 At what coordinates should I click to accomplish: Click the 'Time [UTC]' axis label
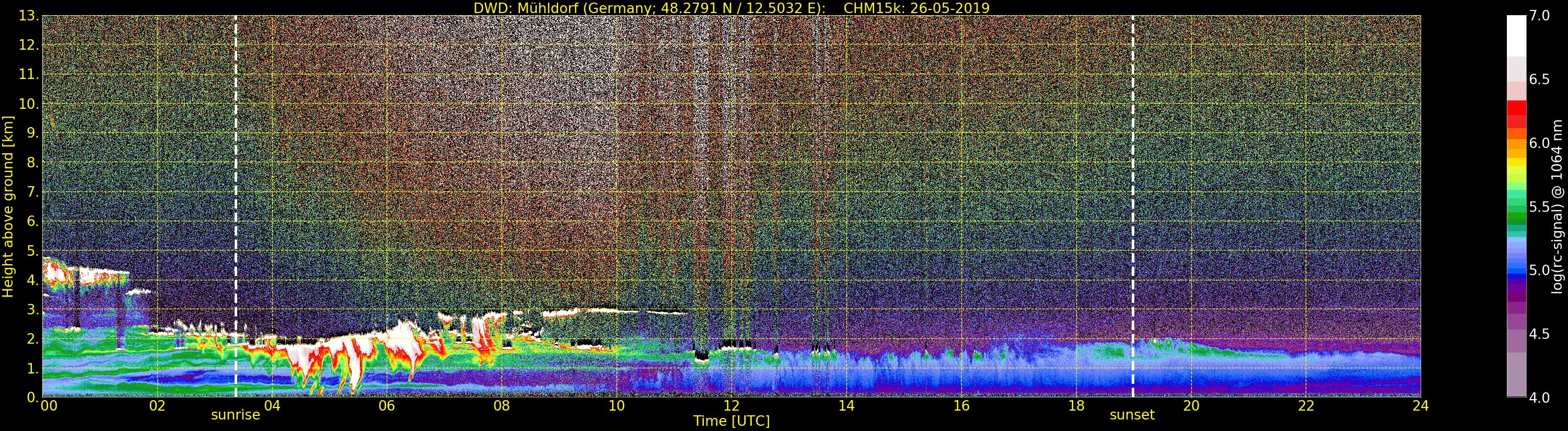pos(731,421)
